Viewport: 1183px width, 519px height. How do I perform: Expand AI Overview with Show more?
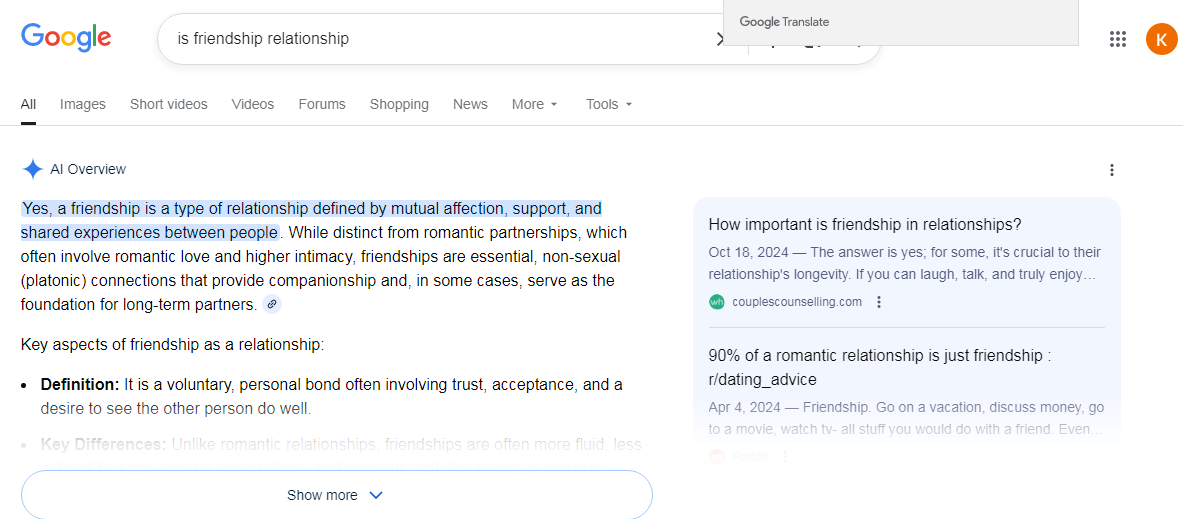[336, 495]
